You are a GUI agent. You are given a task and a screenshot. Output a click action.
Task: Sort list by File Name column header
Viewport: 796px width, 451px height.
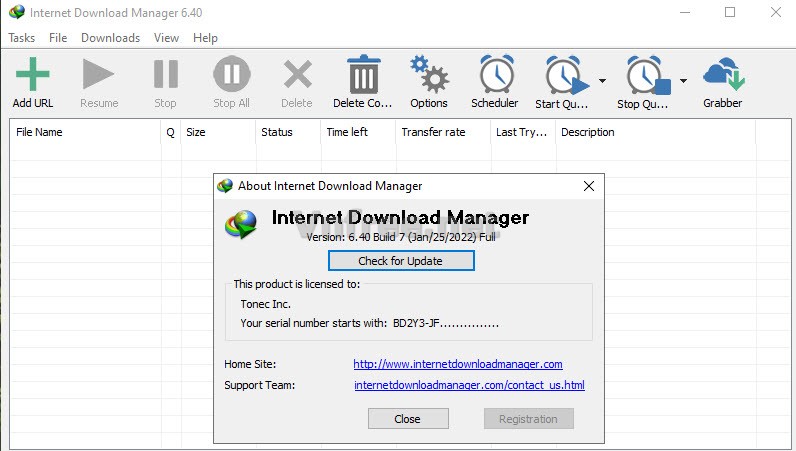[40, 132]
